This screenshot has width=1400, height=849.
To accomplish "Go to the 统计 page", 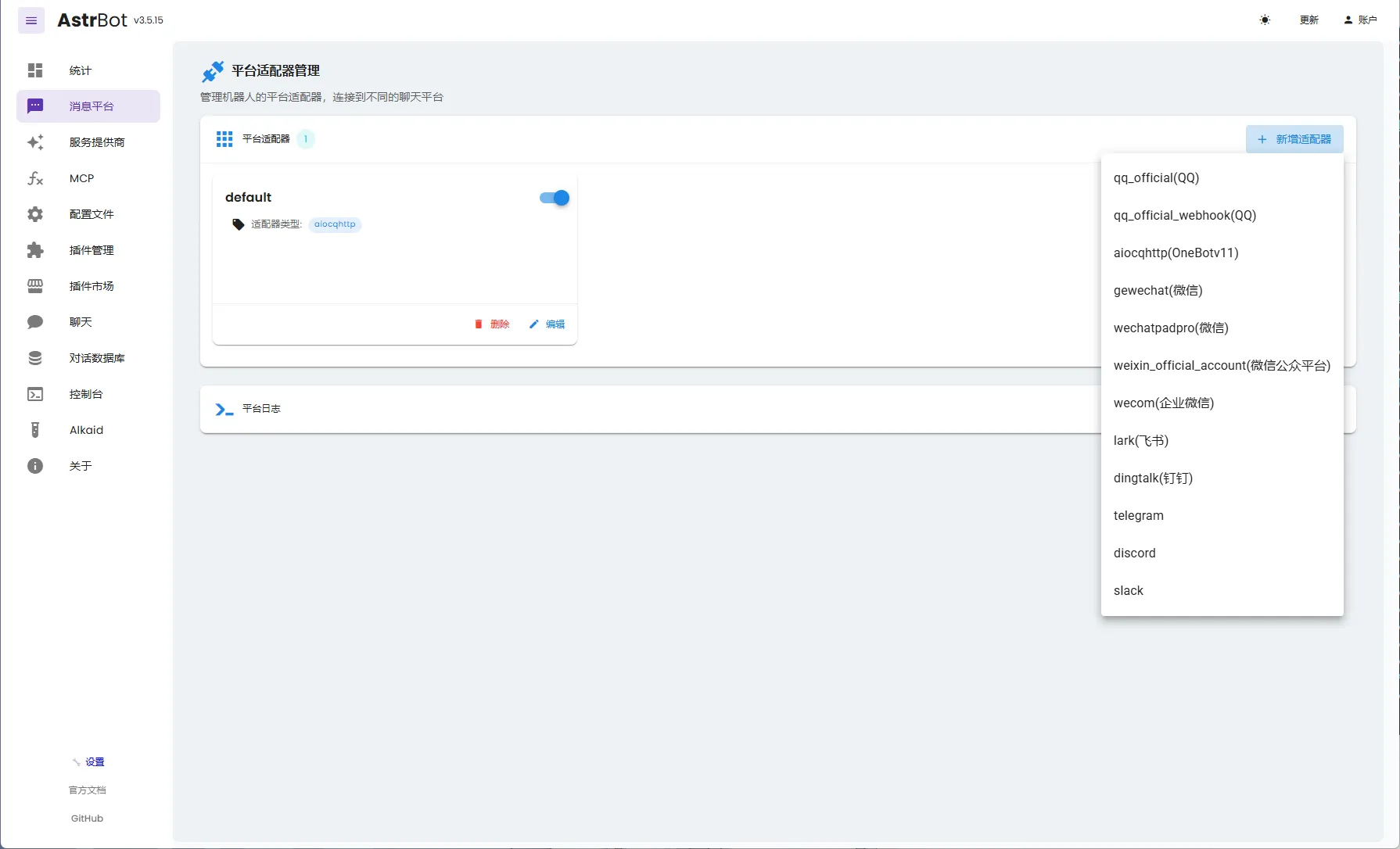I will pos(88,70).
